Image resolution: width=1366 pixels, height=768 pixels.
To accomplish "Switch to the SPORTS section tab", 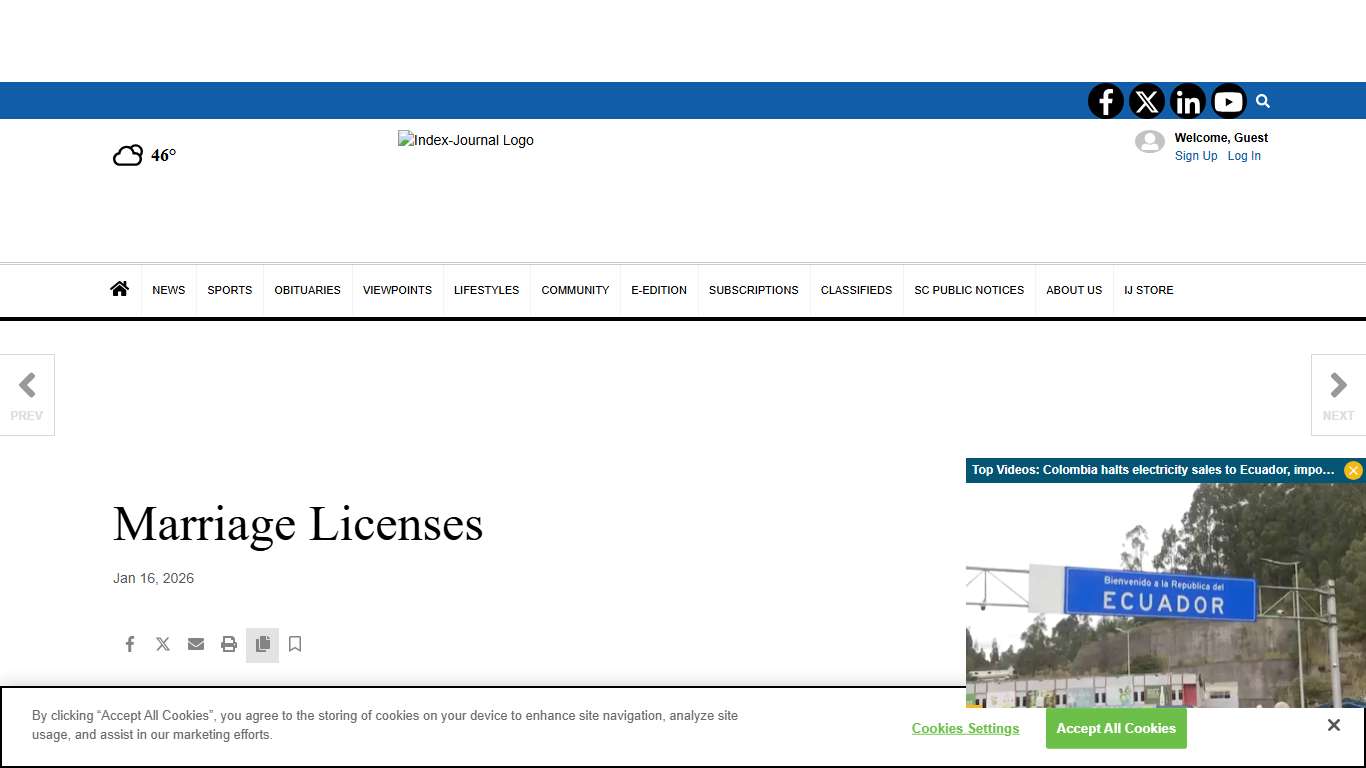I will (229, 290).
